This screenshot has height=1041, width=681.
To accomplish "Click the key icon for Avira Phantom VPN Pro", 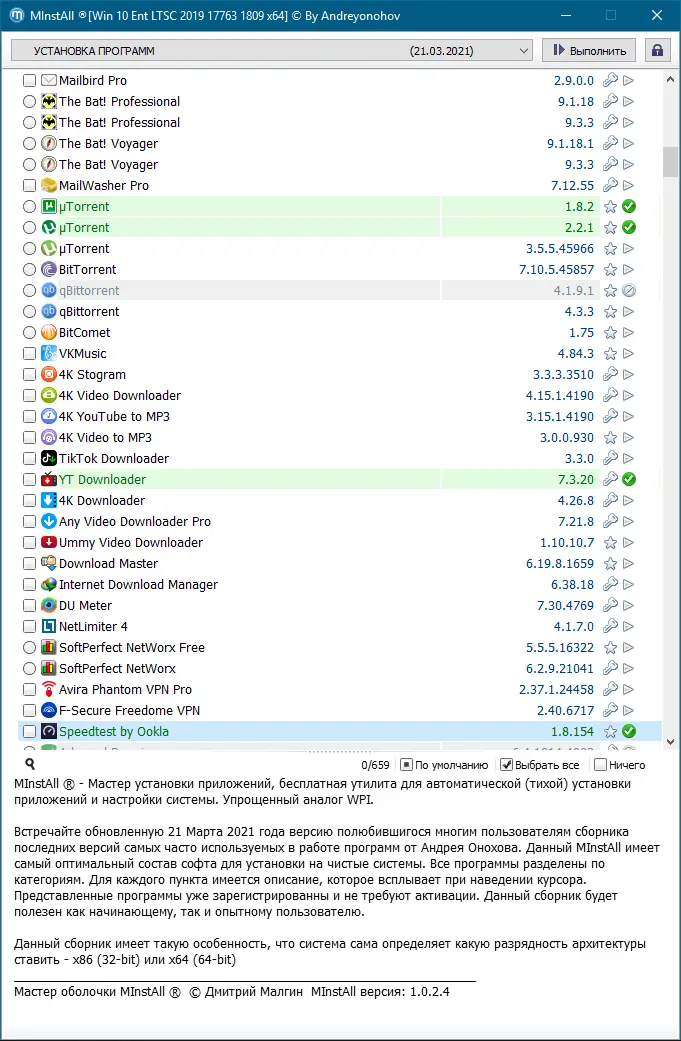I will point(610,690).
